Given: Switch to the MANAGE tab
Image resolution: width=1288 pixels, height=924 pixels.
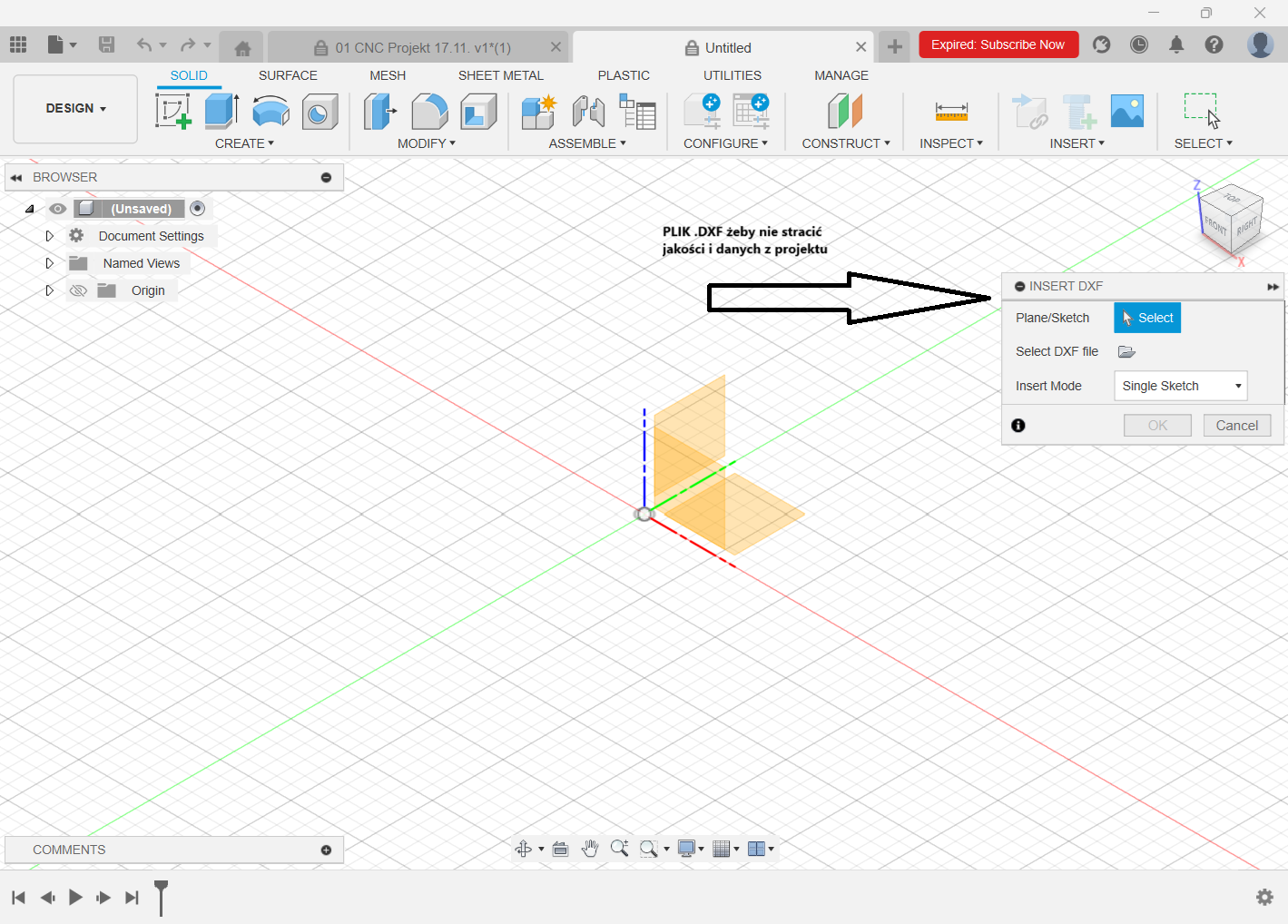Looking at the screenshot, I should tap(841, 75).
